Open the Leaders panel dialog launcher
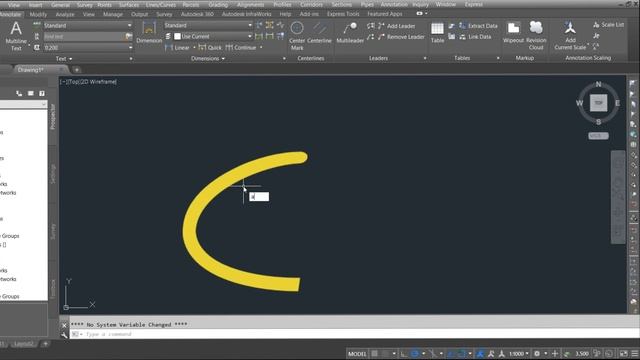Image resolution: width=640 pixels, height=360 pixels. click(x=425, y=58)
